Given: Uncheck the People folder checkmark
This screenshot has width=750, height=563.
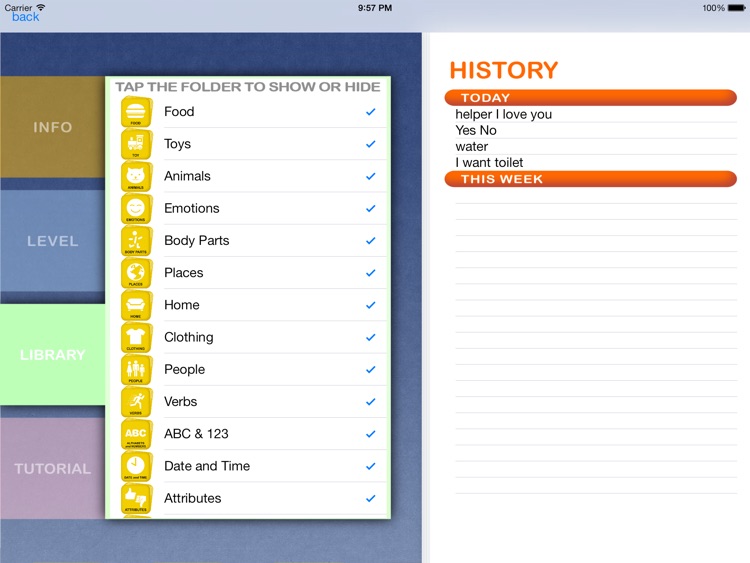Looking at the screenshot, I should [371, 370].
